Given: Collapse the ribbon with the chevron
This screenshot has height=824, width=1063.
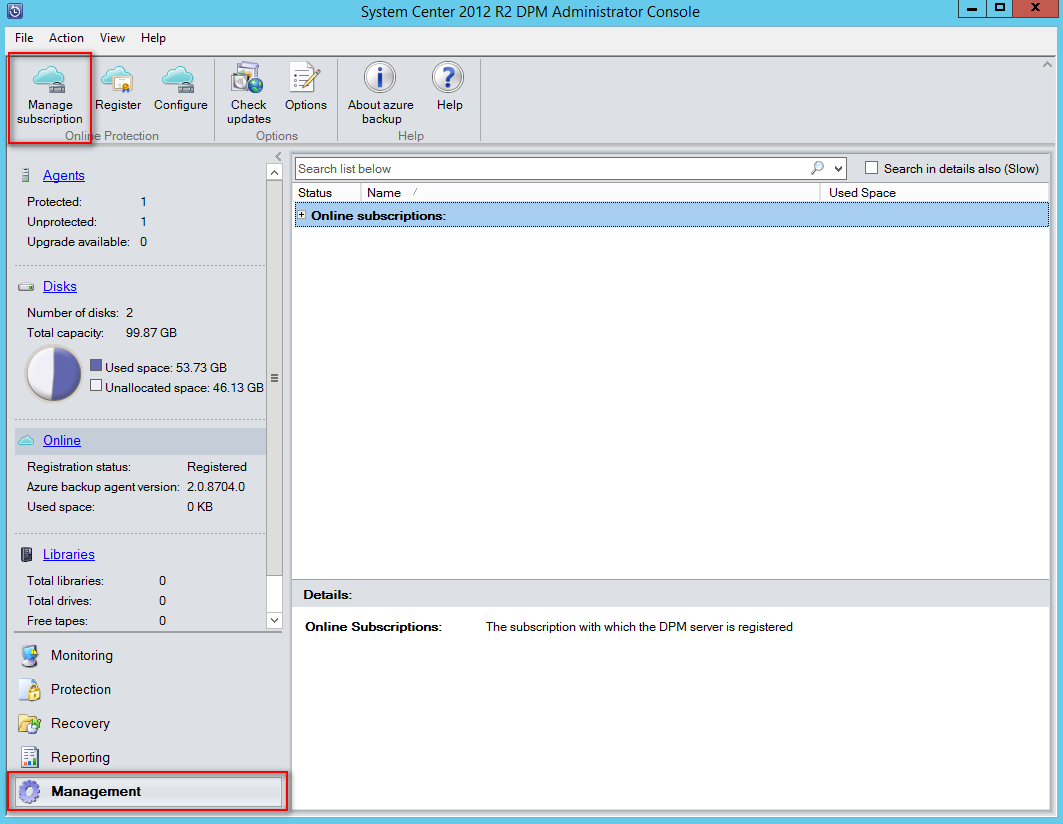Looking at the screenshot, I should coord(1047,65).
